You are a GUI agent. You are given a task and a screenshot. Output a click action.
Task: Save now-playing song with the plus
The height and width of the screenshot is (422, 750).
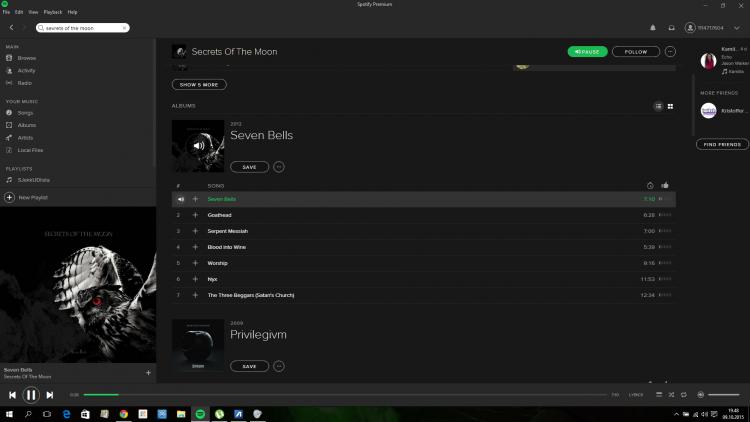(148, 373)
